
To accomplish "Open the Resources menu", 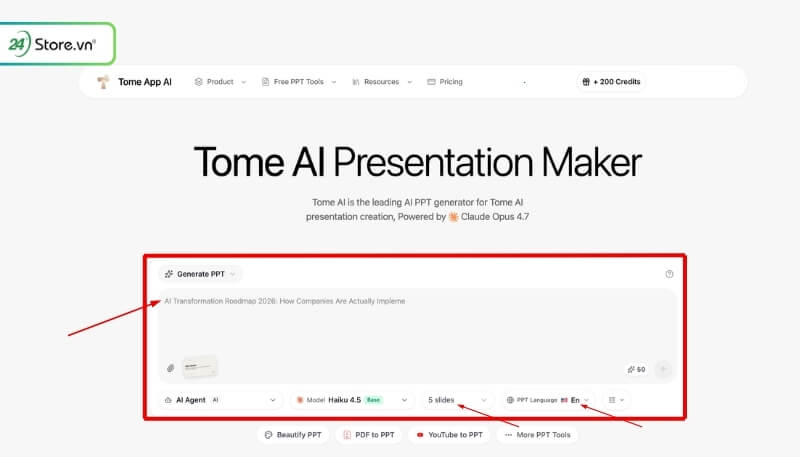I will pyautogui.click(x=382, y=82).
